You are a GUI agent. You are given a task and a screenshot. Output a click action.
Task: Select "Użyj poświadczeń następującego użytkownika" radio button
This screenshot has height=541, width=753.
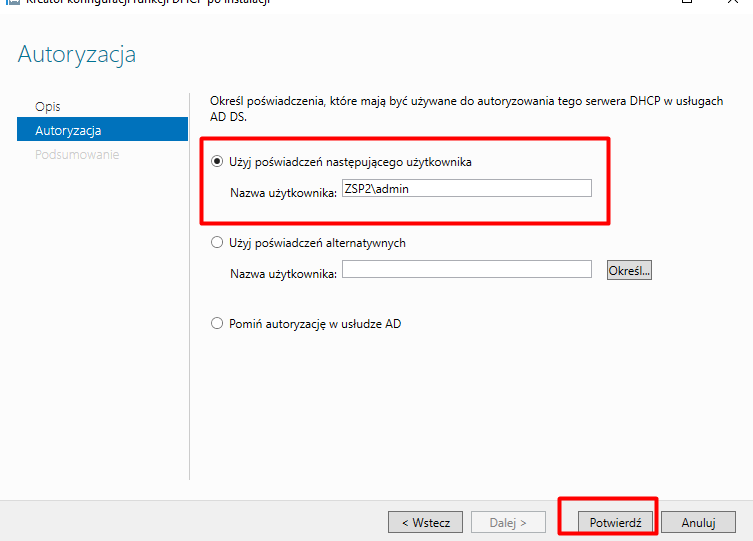click(217, 161)
